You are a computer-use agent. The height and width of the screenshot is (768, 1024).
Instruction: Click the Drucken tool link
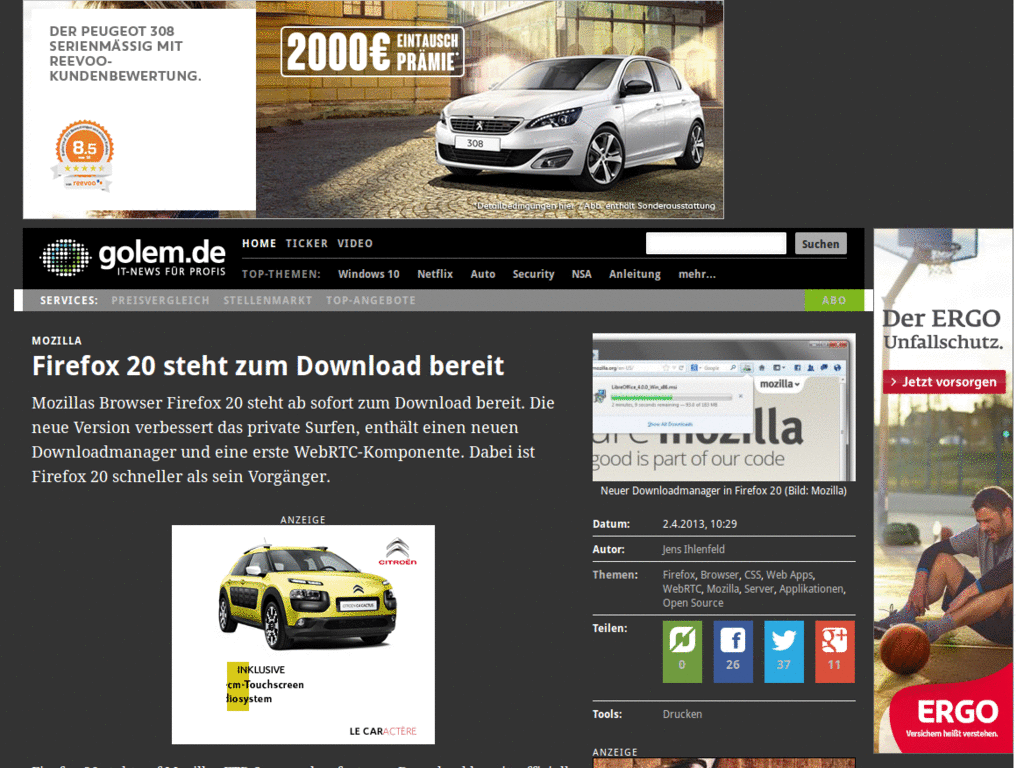pyautogui.click(x=682, y=714)
